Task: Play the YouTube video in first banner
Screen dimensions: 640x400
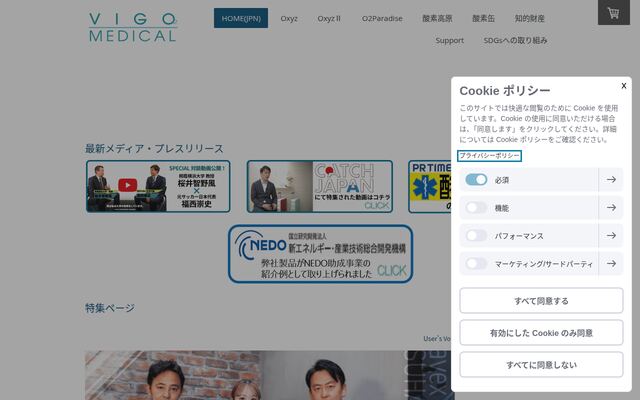Action: tap(128, 185)
